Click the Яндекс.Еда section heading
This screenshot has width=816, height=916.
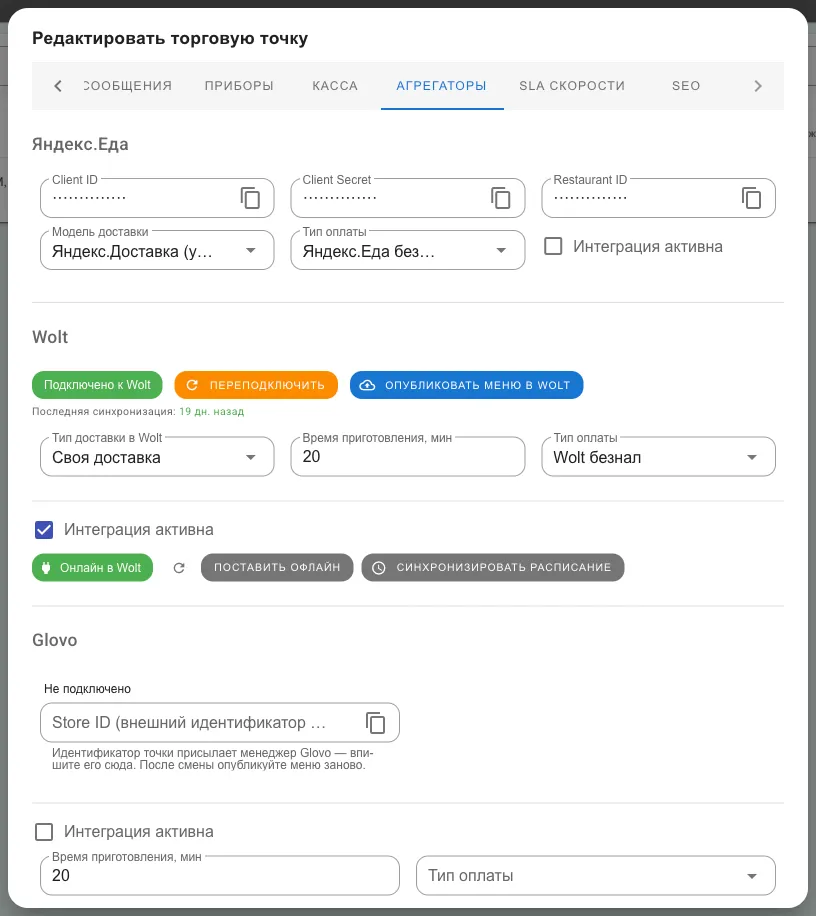80,144
